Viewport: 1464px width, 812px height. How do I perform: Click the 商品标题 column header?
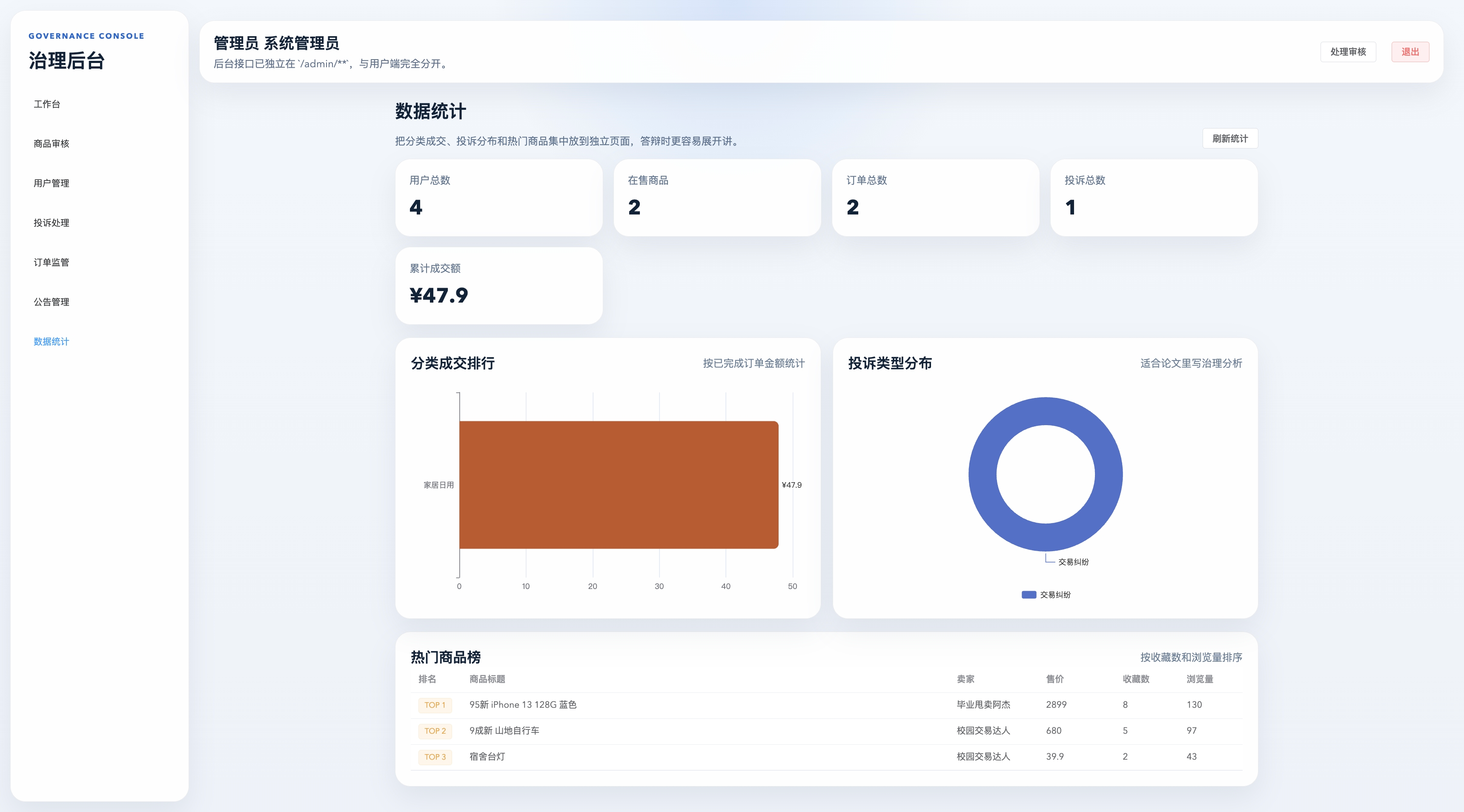click(x=487, y=679)
